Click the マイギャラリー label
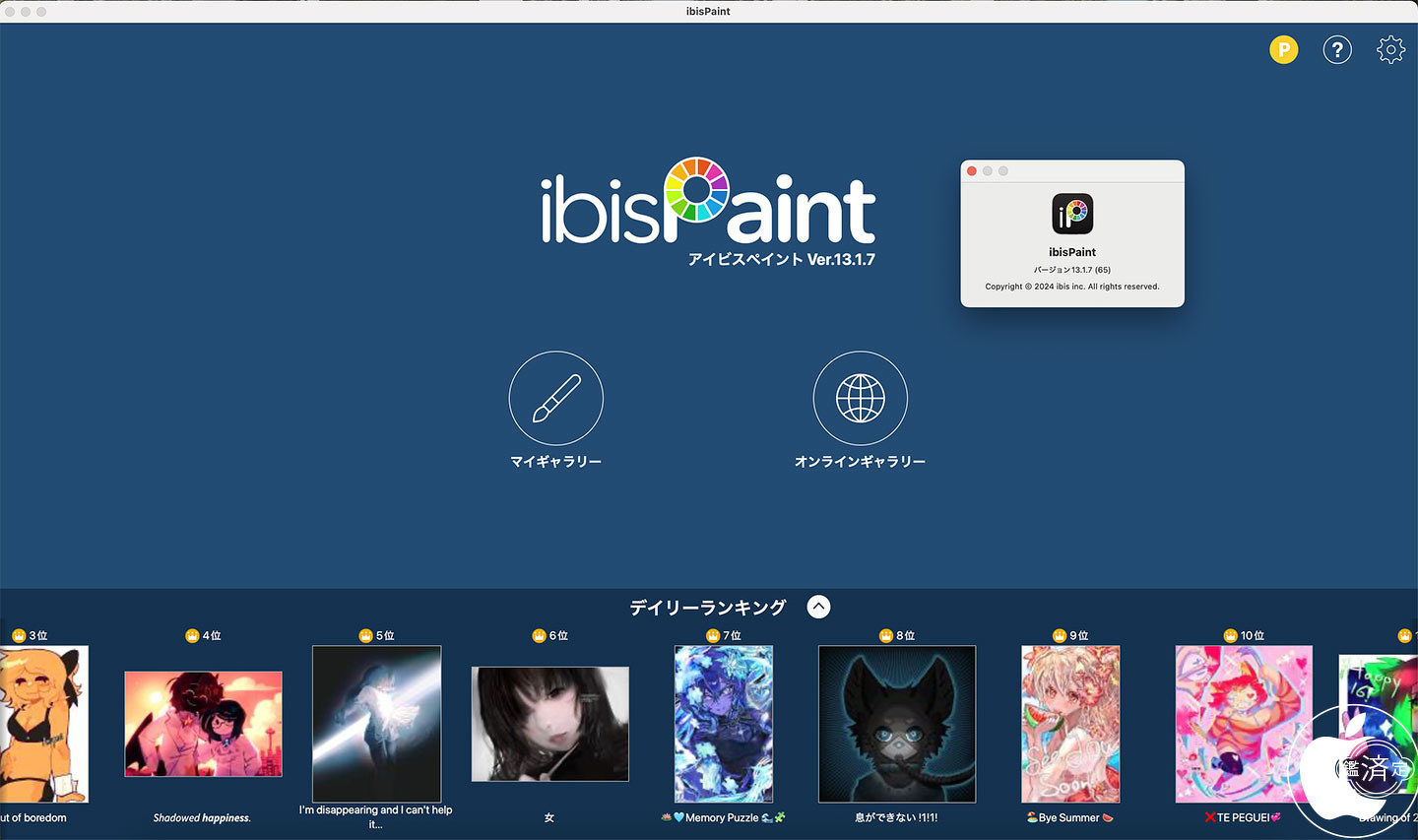1418x840 pixels. pos(556,461)
